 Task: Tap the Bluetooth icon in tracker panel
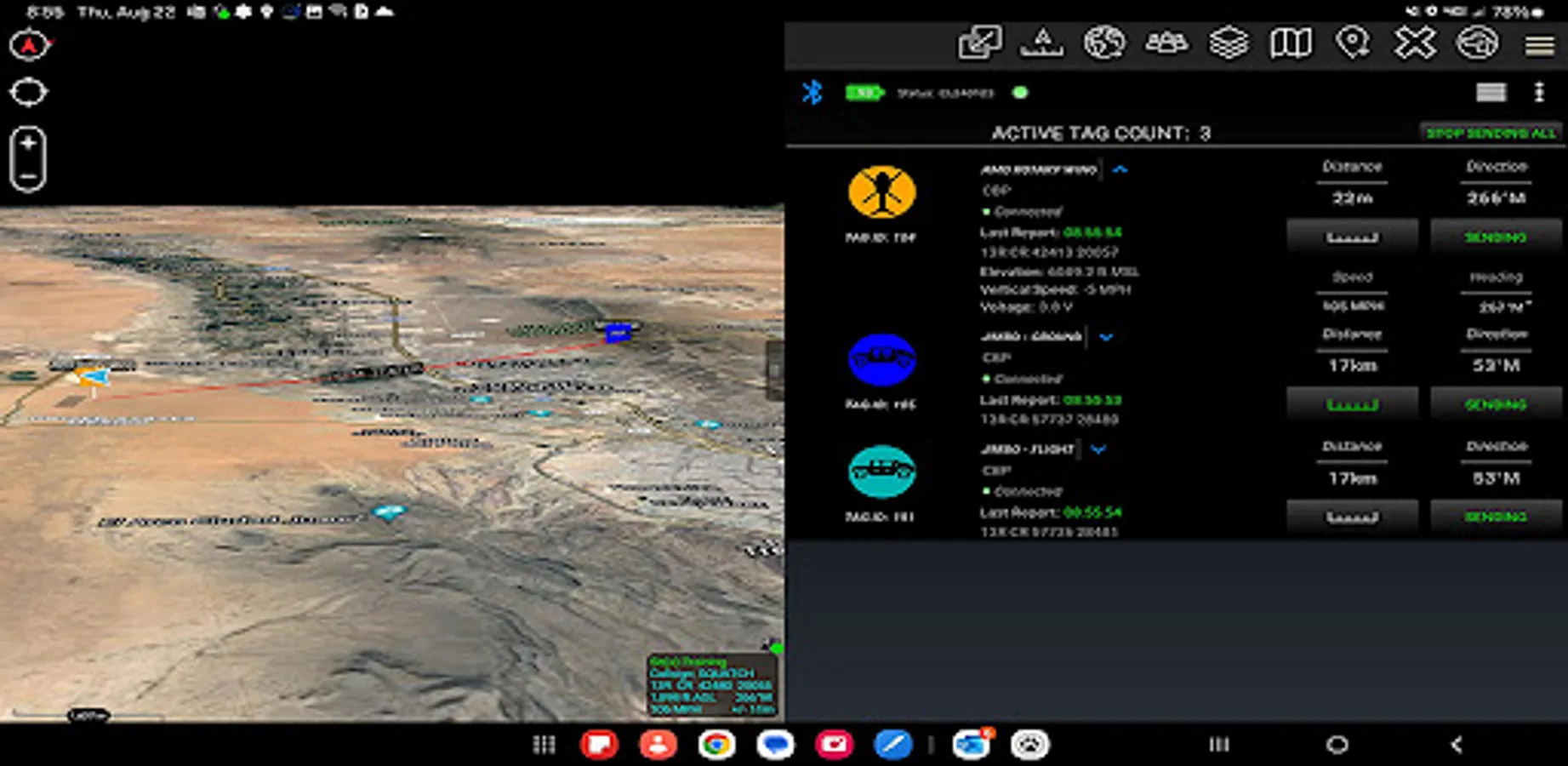coord(813,92)
